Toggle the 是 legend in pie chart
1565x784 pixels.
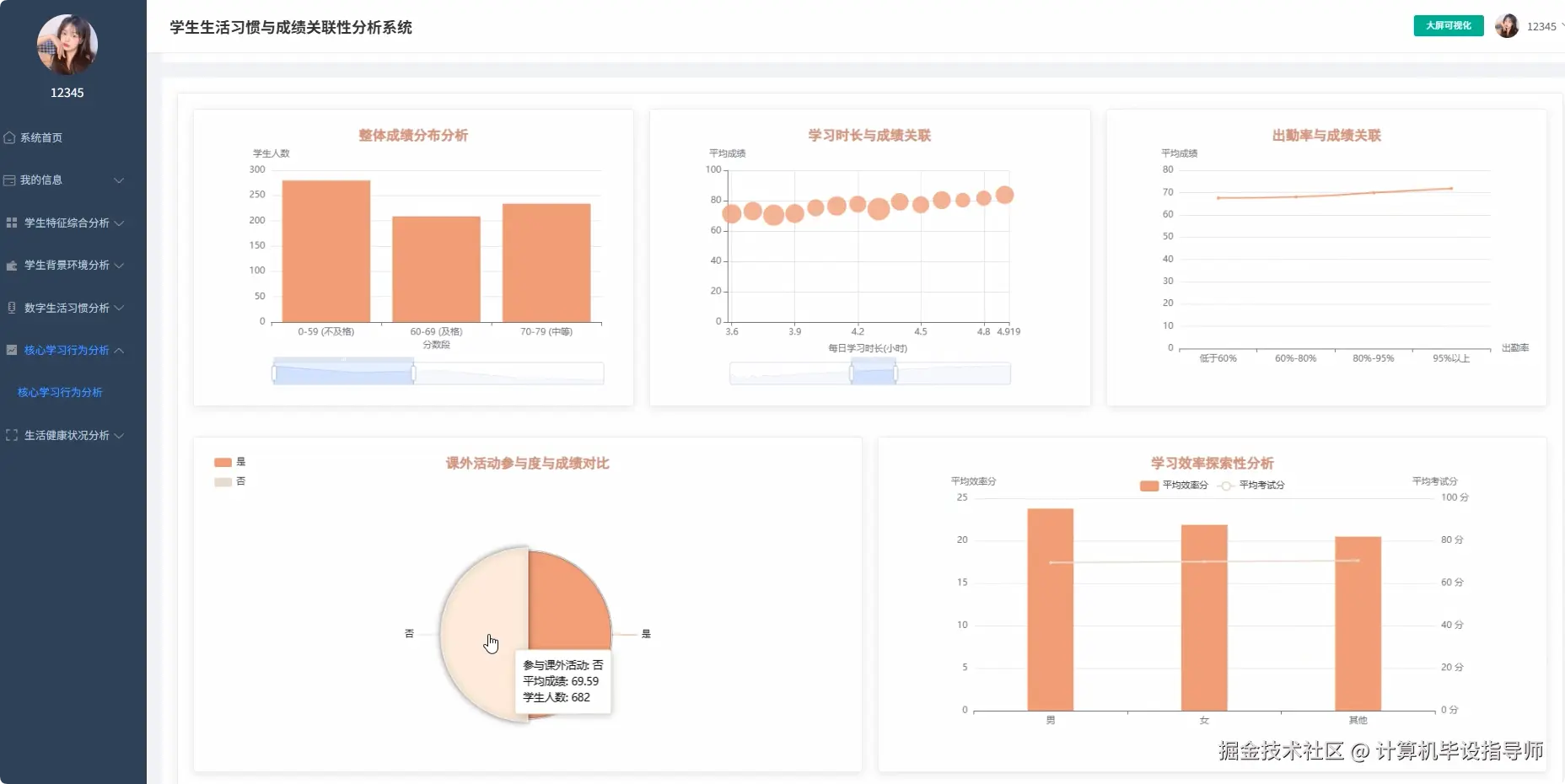230,462
